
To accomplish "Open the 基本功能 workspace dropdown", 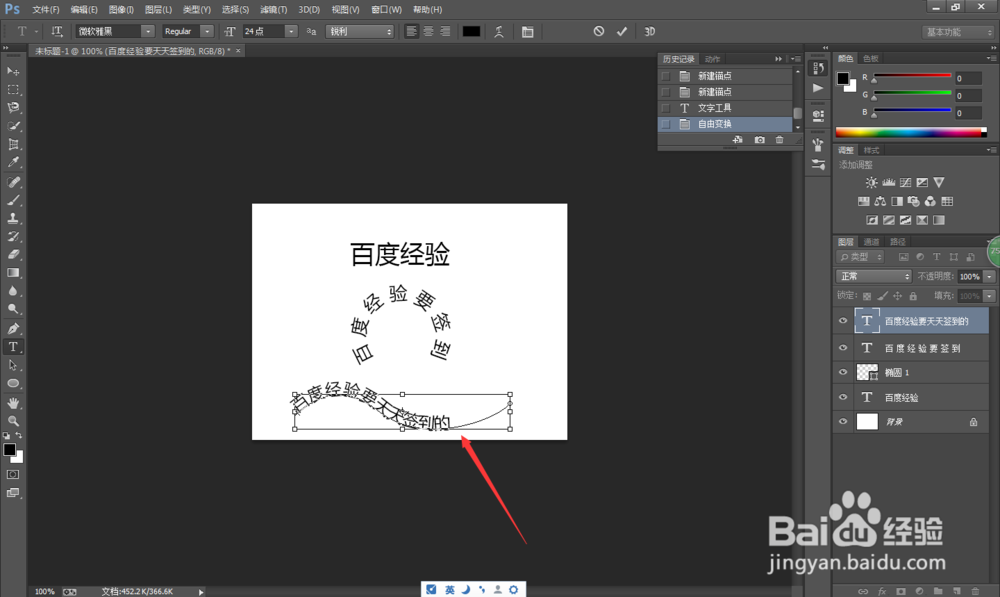I will (958, 32).
